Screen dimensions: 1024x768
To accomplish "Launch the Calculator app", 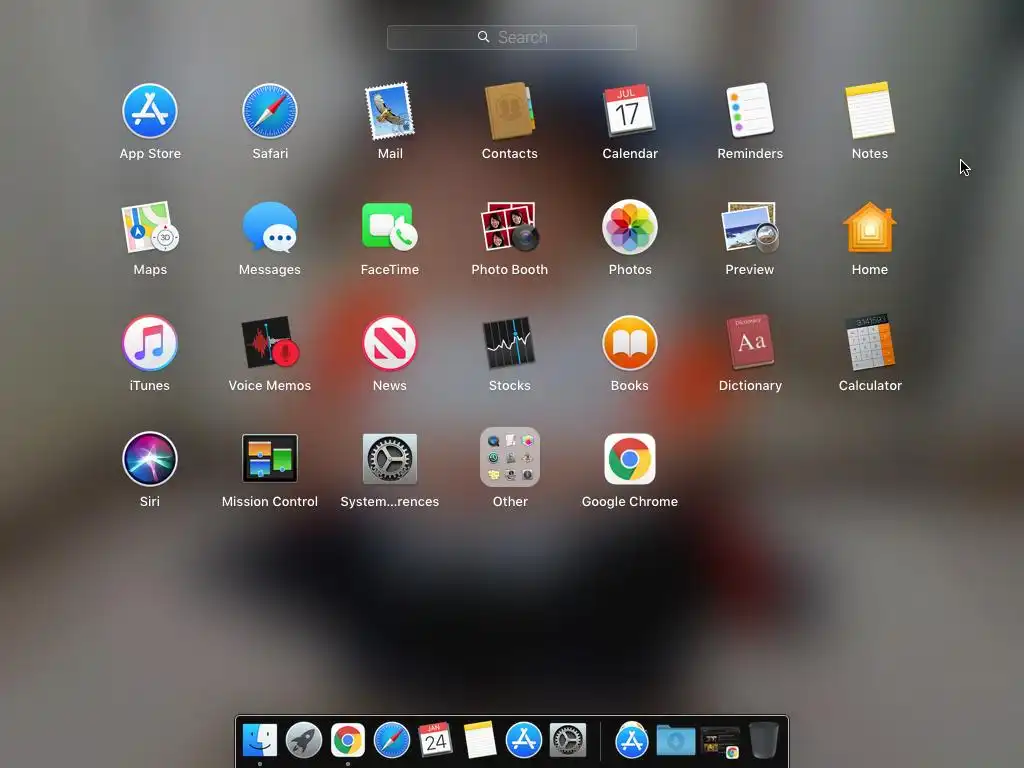I will pyautogui.click(x=870, y=342).
